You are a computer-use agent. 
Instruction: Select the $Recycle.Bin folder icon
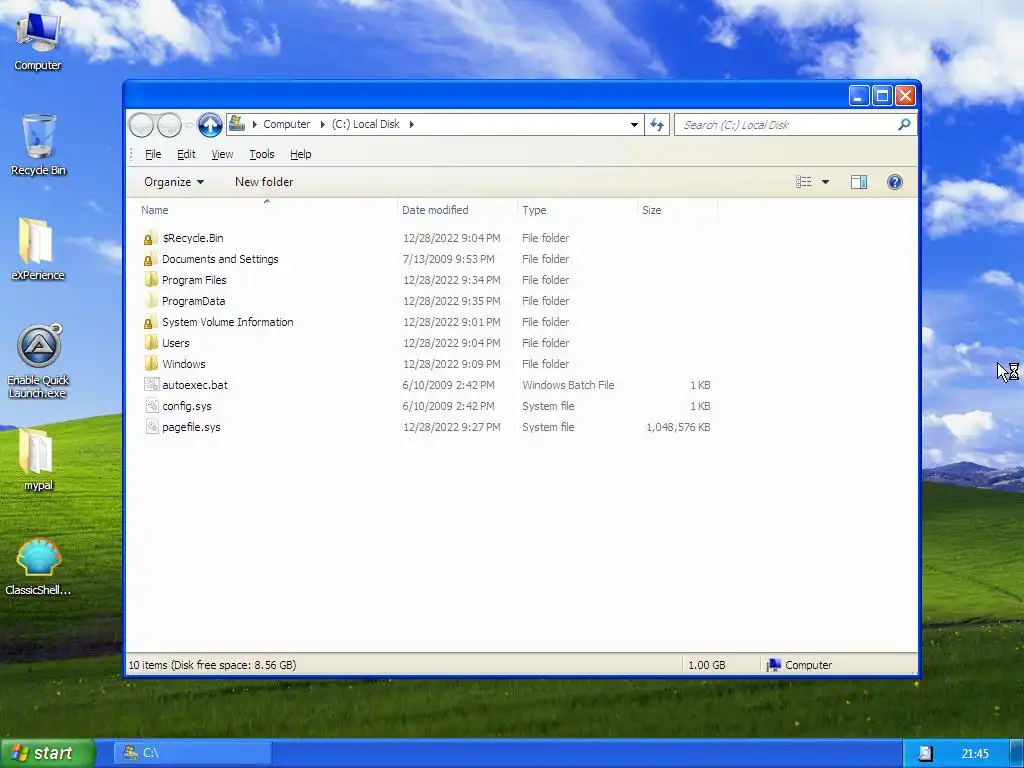150,238
